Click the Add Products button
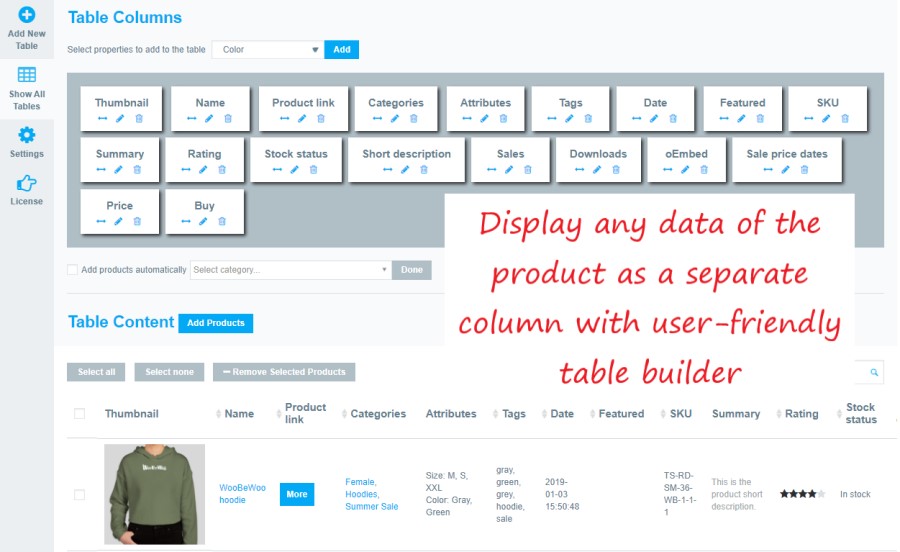This screenshot has height=552, width=900. click(x=216, y=323)
